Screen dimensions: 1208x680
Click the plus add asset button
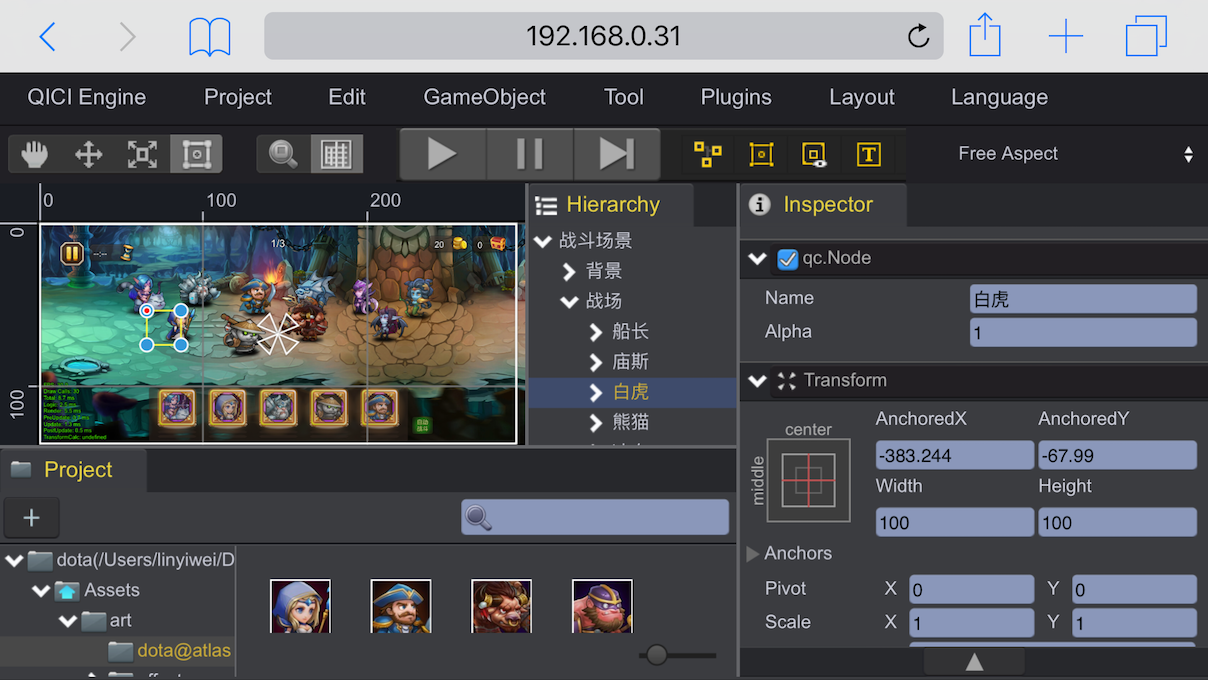31,517
